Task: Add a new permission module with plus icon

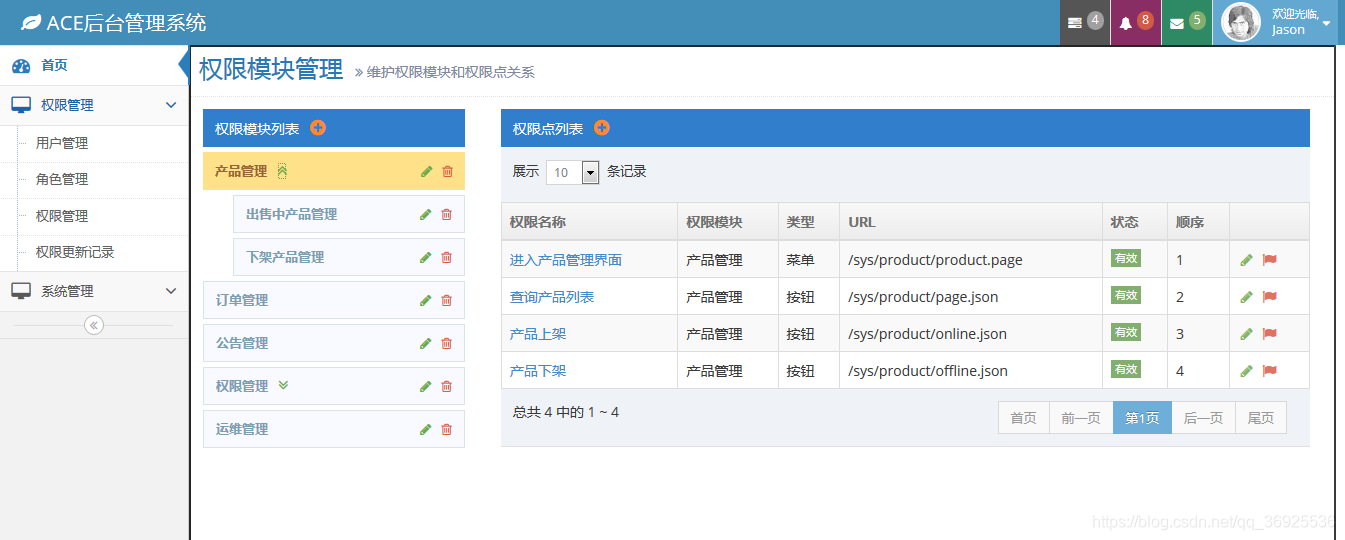Action: [318, 128]
